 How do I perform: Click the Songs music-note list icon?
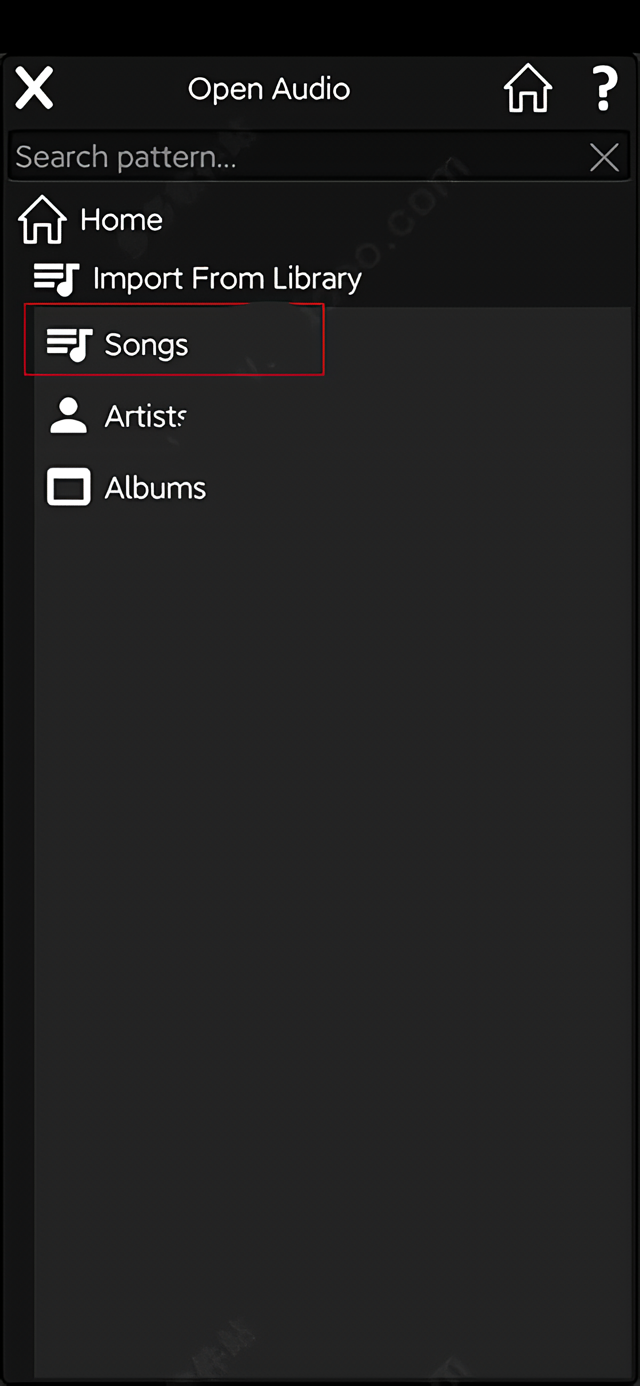coord(69,345)
